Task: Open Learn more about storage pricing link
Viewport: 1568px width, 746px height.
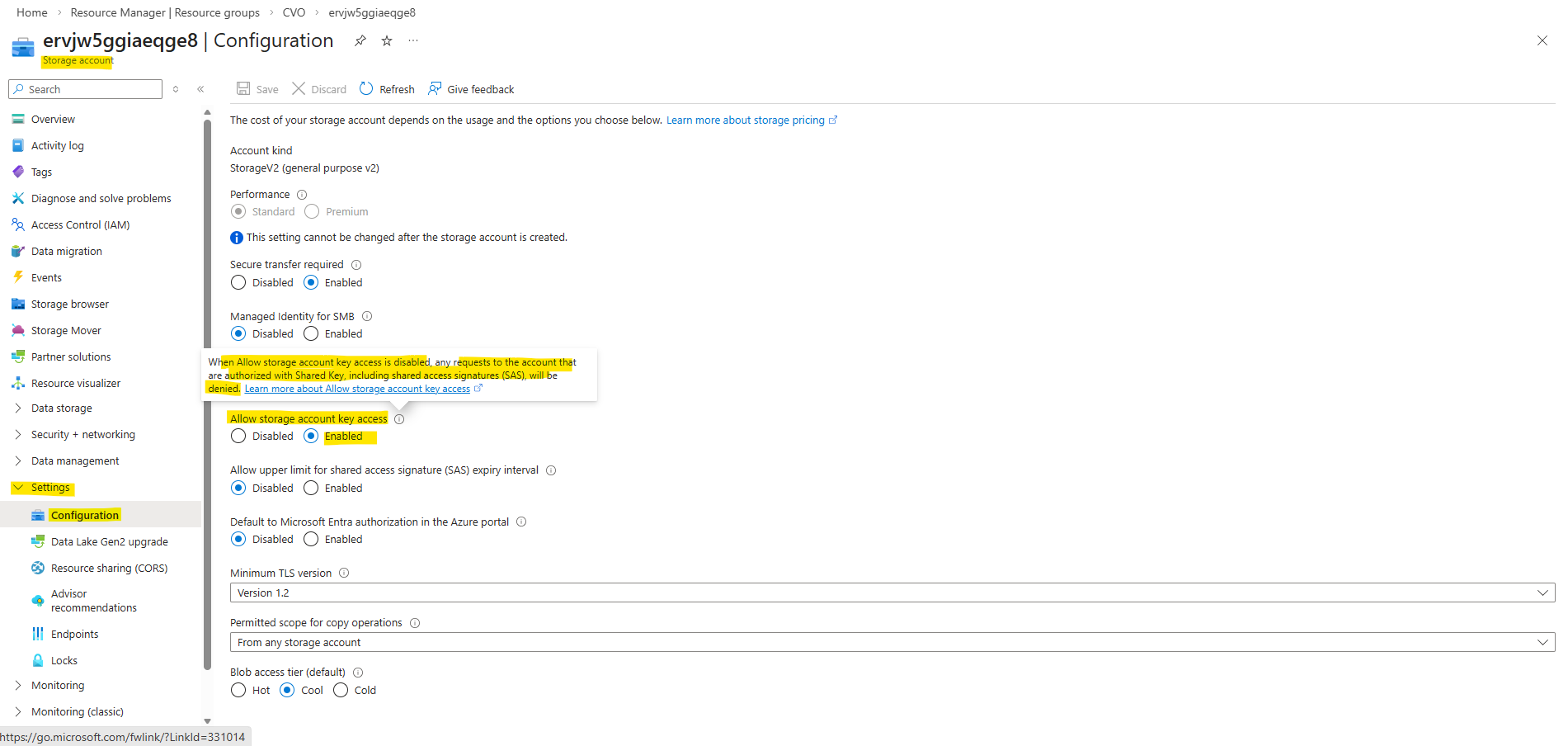Action: [x=751, y=120]
